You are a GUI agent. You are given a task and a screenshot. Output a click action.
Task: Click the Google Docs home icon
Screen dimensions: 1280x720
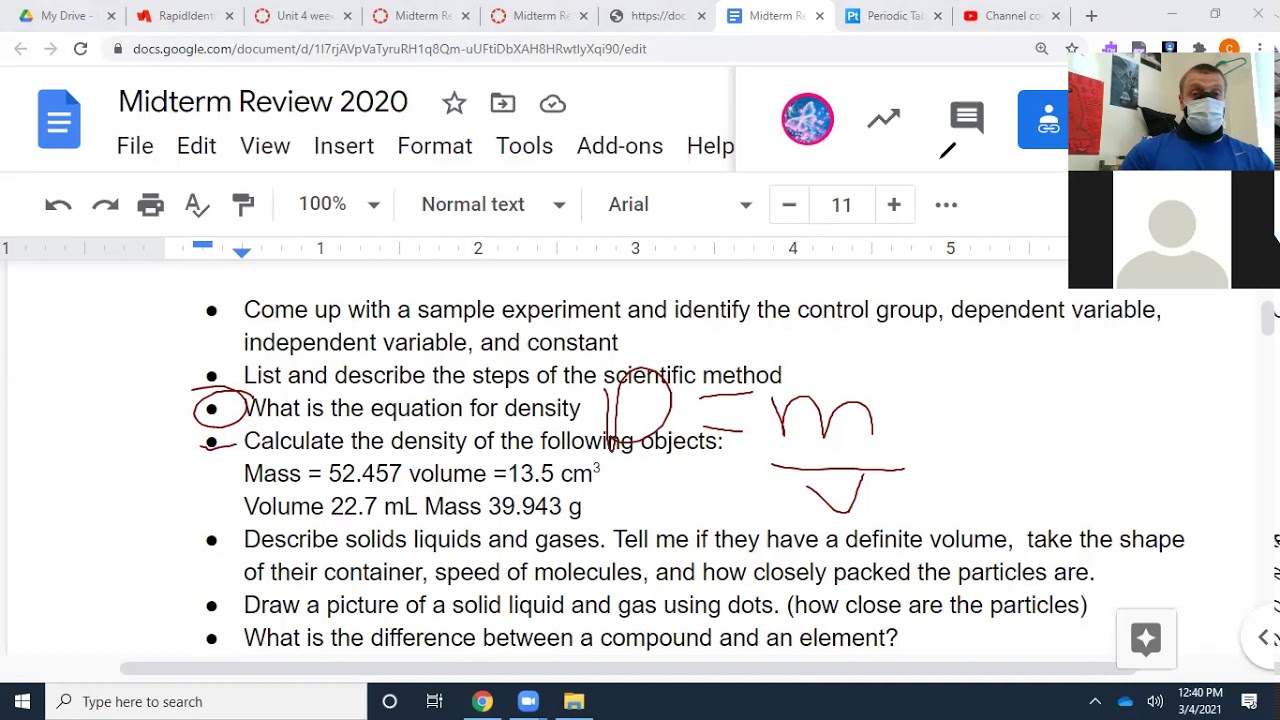click(59, 119)
